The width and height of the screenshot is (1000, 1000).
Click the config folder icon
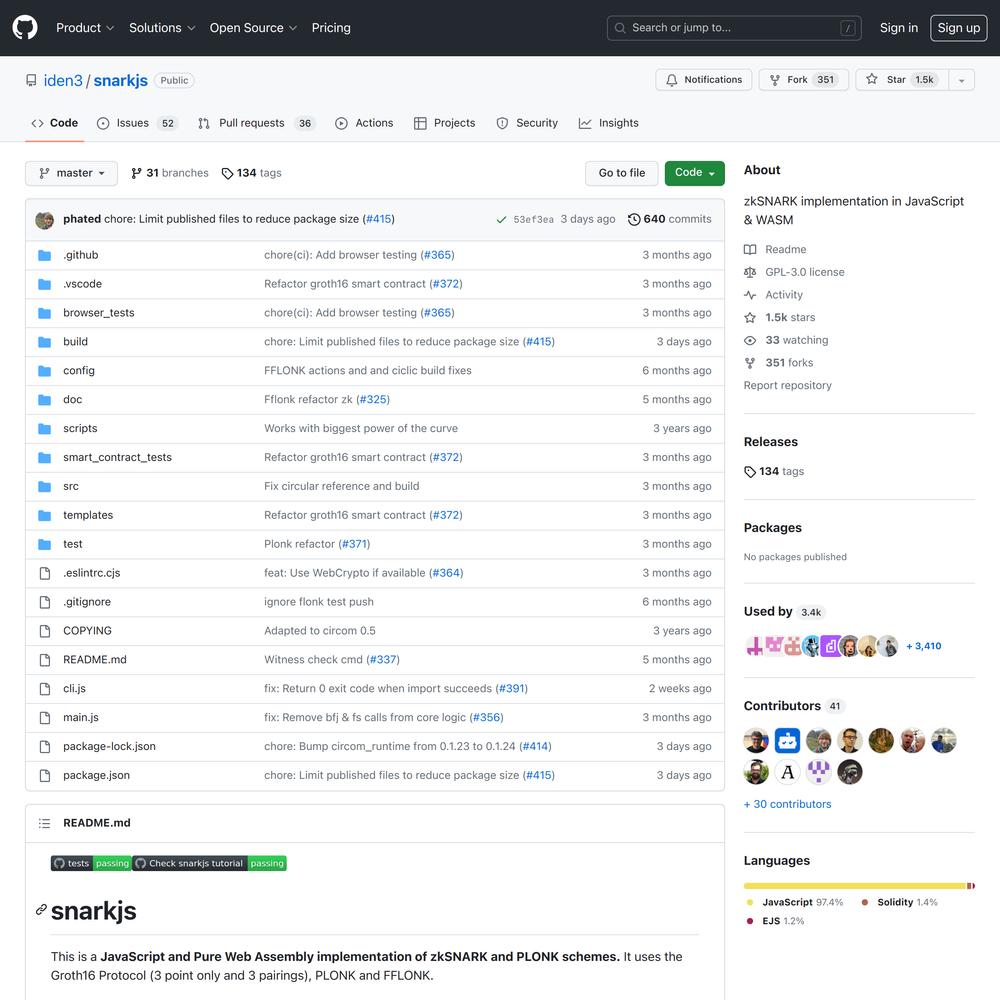click(45, 371)
